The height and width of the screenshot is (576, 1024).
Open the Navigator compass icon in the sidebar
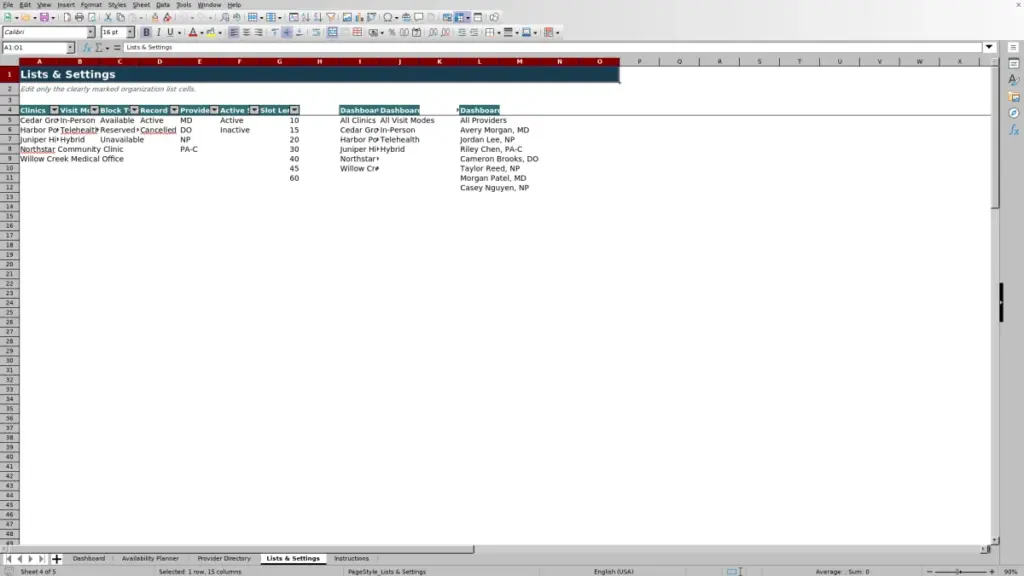1014,113
